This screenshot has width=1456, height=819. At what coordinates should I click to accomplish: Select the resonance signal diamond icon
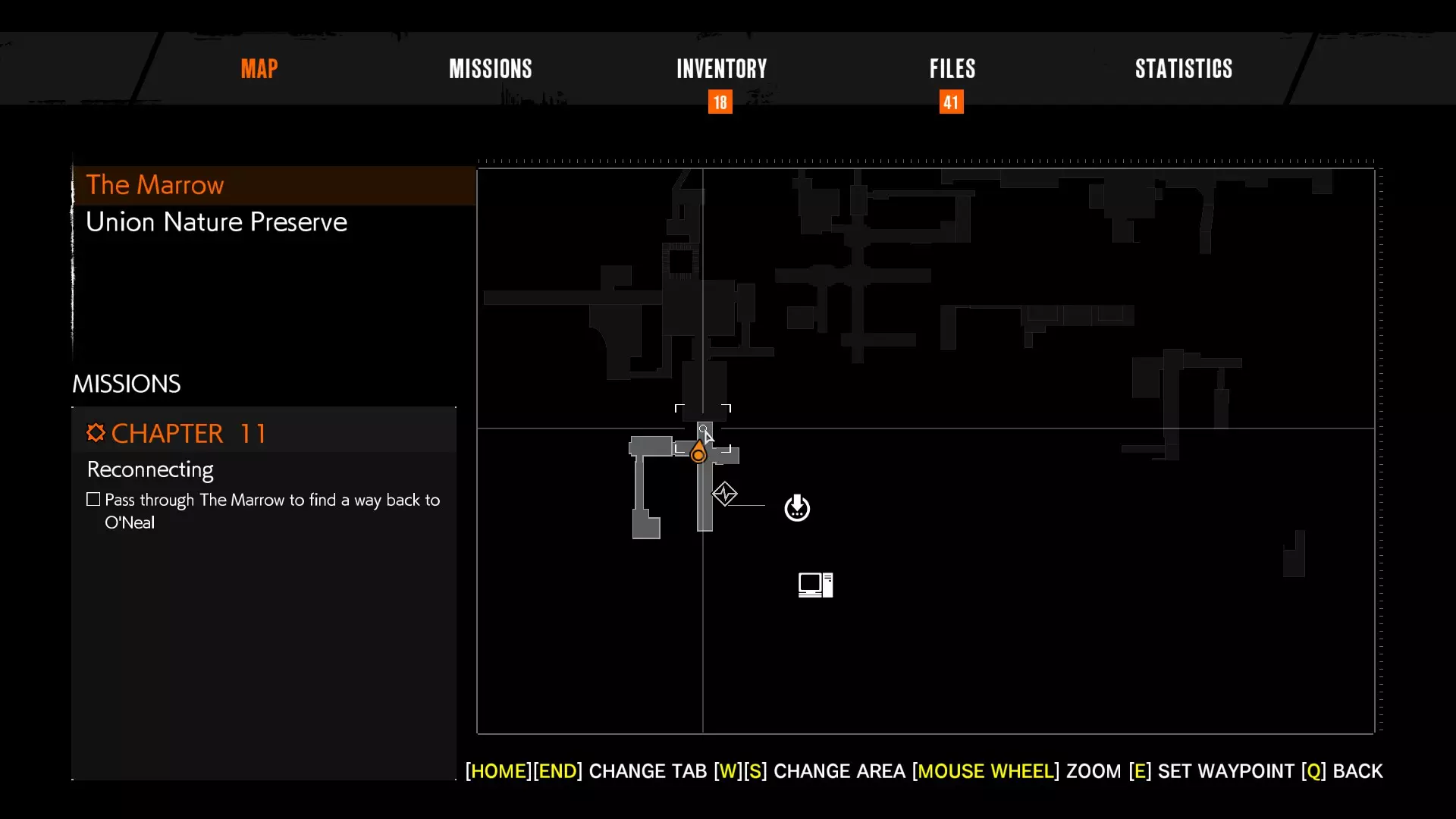(725, 494)
